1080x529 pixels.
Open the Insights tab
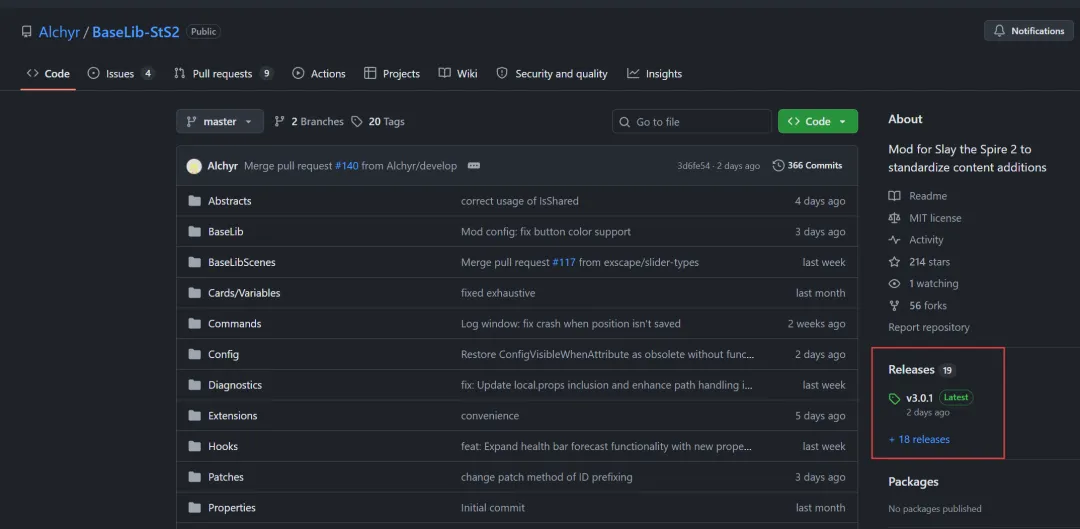[654, 74]
